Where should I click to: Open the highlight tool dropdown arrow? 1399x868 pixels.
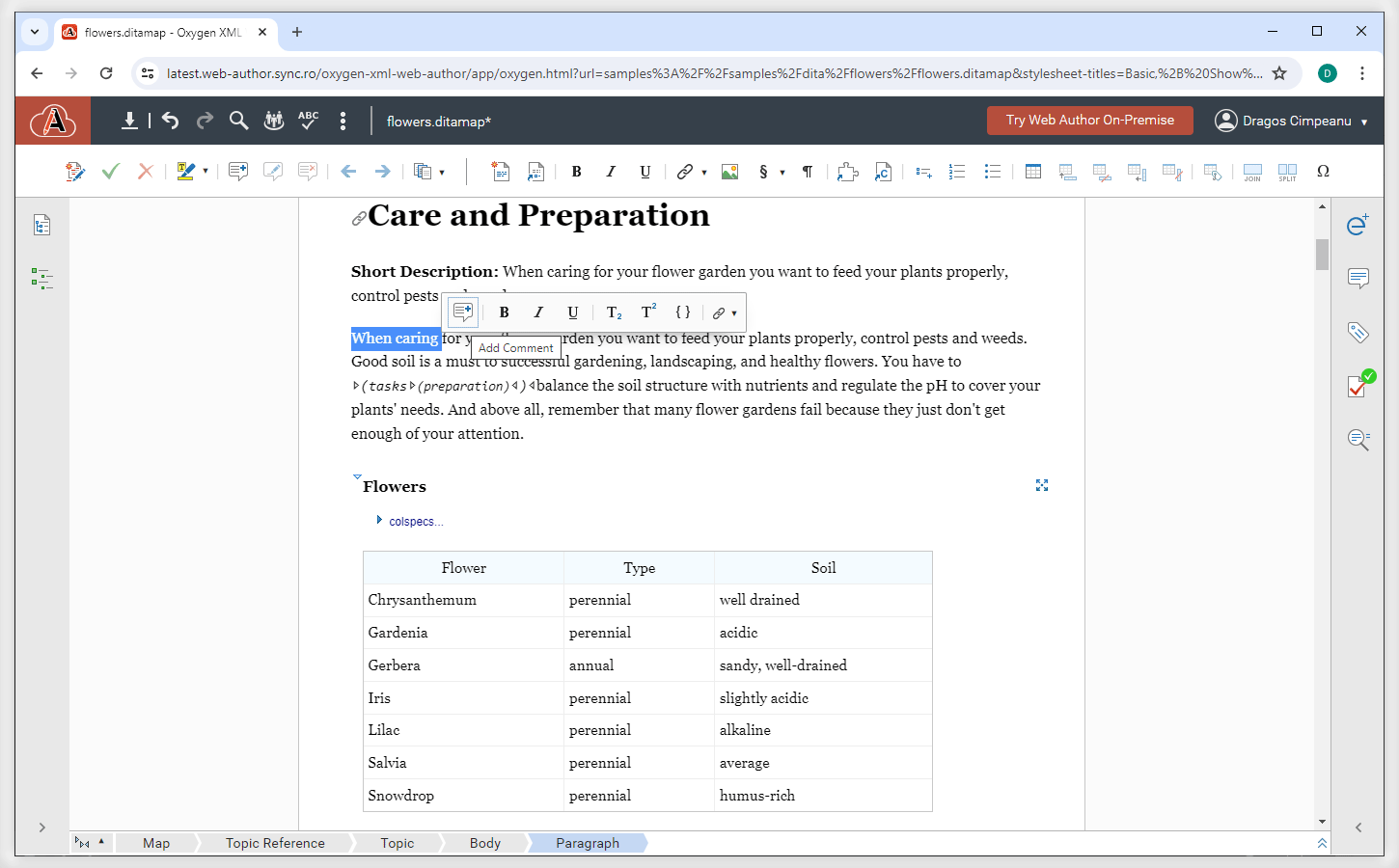click(206, 172)
